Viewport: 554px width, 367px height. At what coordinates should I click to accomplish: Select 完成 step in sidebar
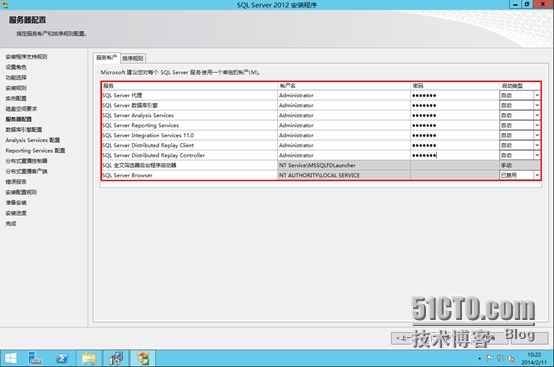[11, 224]
